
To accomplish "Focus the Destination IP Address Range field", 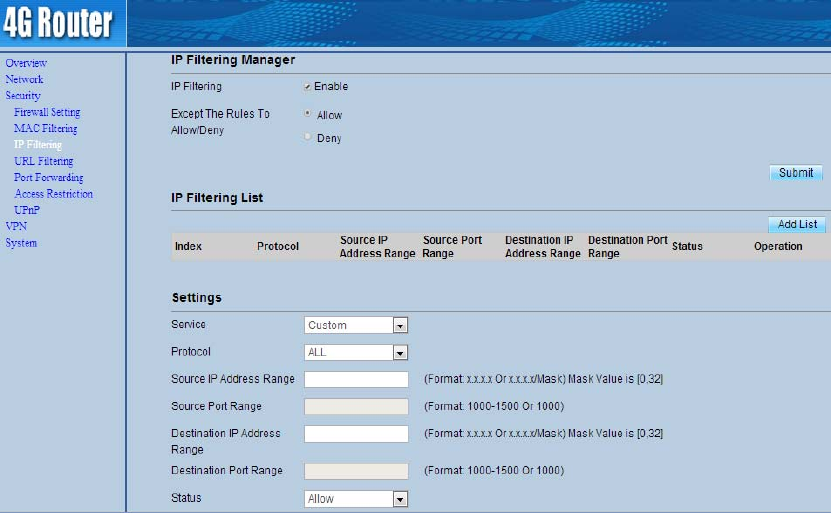I will click(x=356, y=434).
